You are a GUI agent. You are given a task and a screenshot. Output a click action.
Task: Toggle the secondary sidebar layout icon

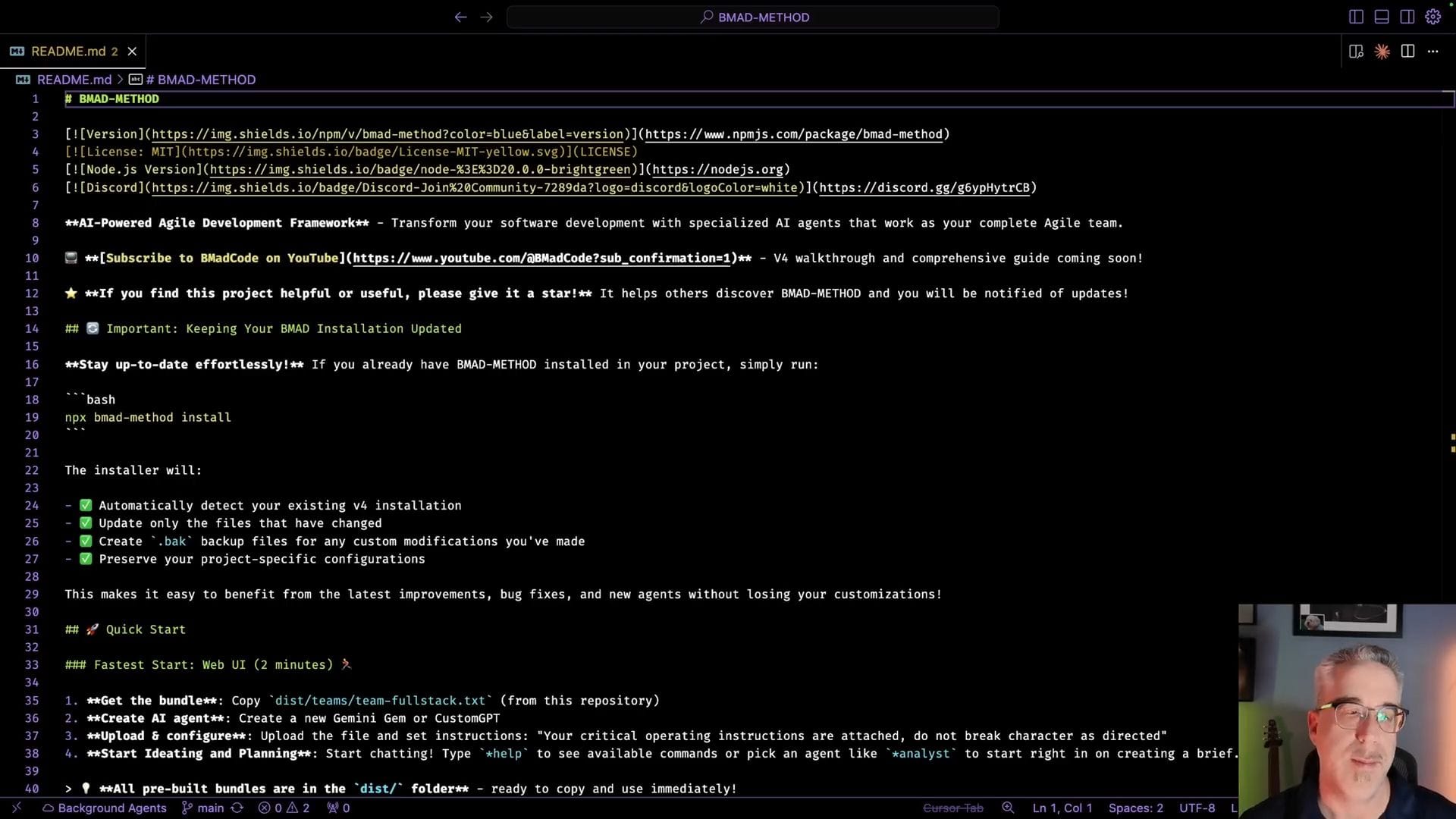pos(1407,17)
